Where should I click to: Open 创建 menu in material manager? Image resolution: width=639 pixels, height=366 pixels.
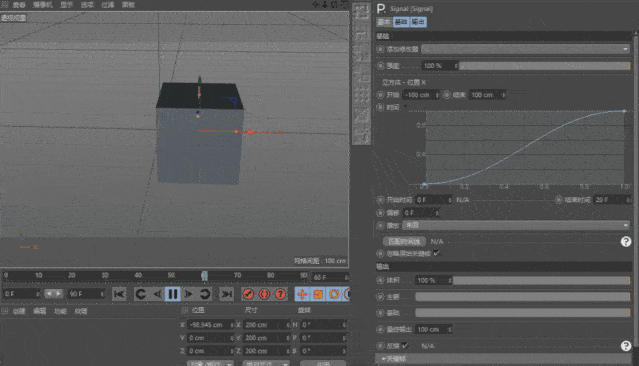click(19, 311)
